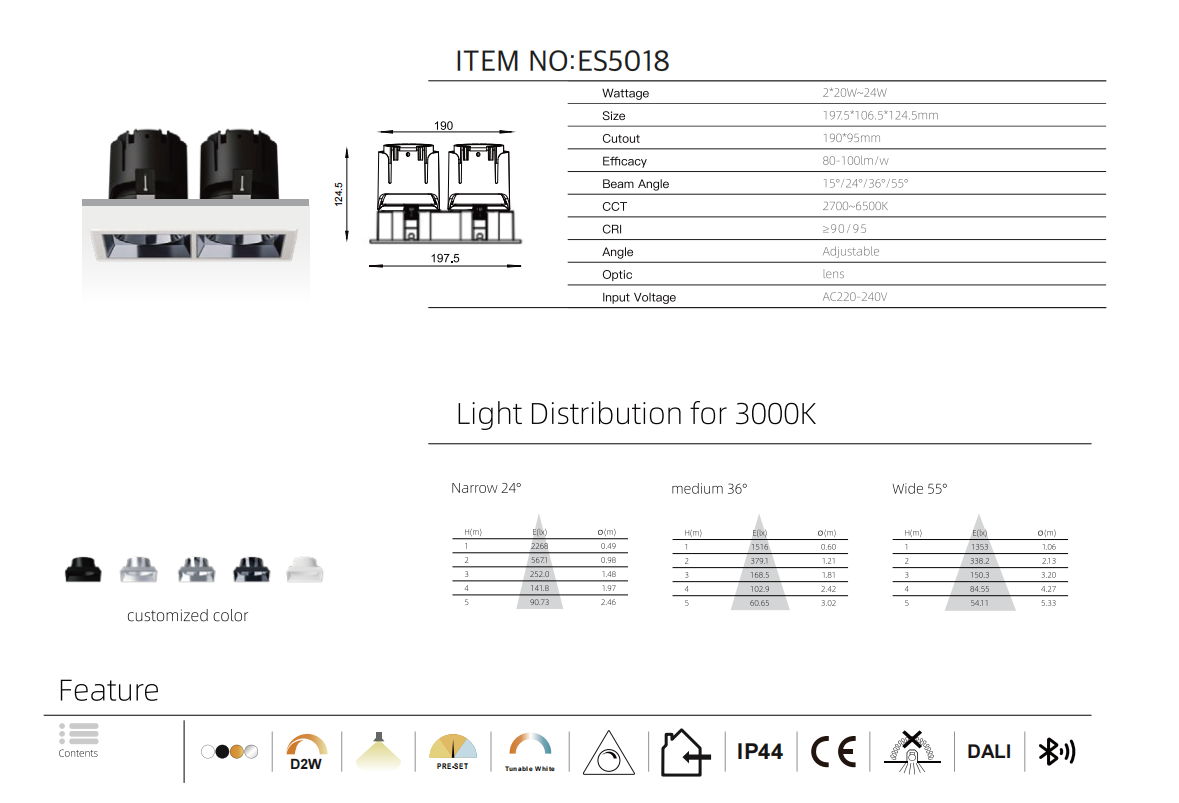
Task: Click the Beam Angle row label
Action: click(x=635, y=184)
